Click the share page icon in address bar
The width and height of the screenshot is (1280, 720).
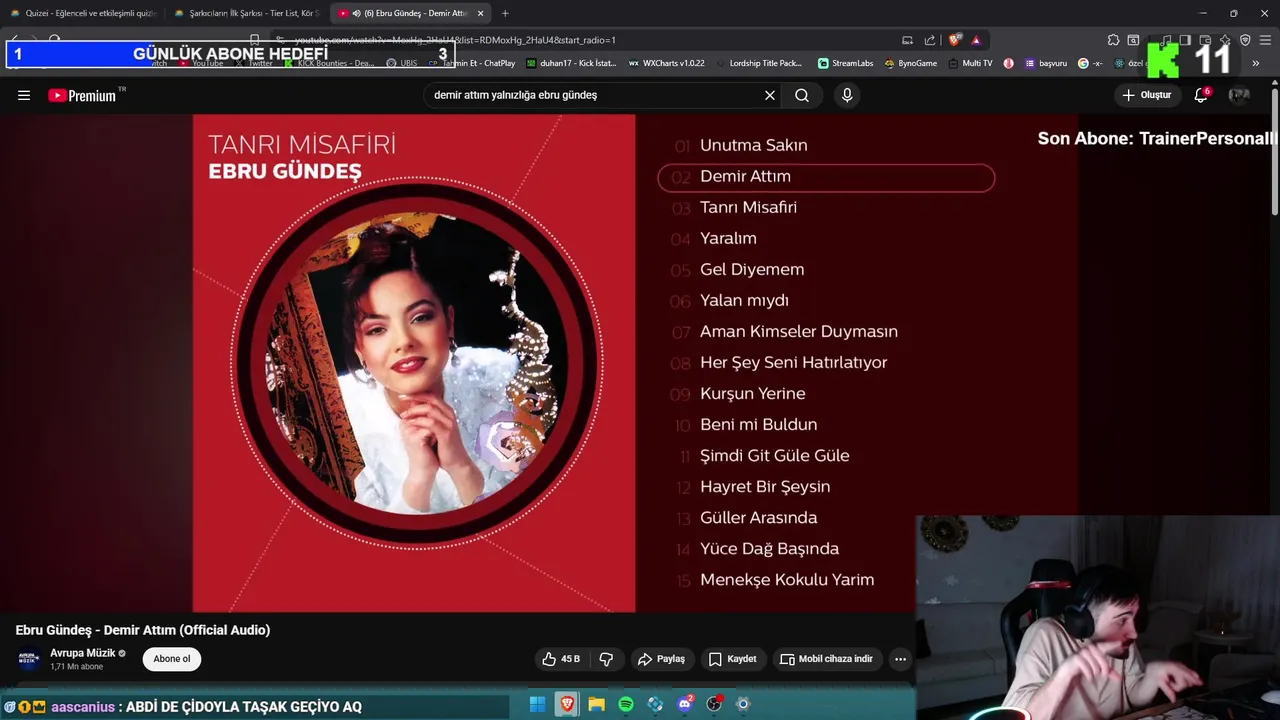click(930, 40)
